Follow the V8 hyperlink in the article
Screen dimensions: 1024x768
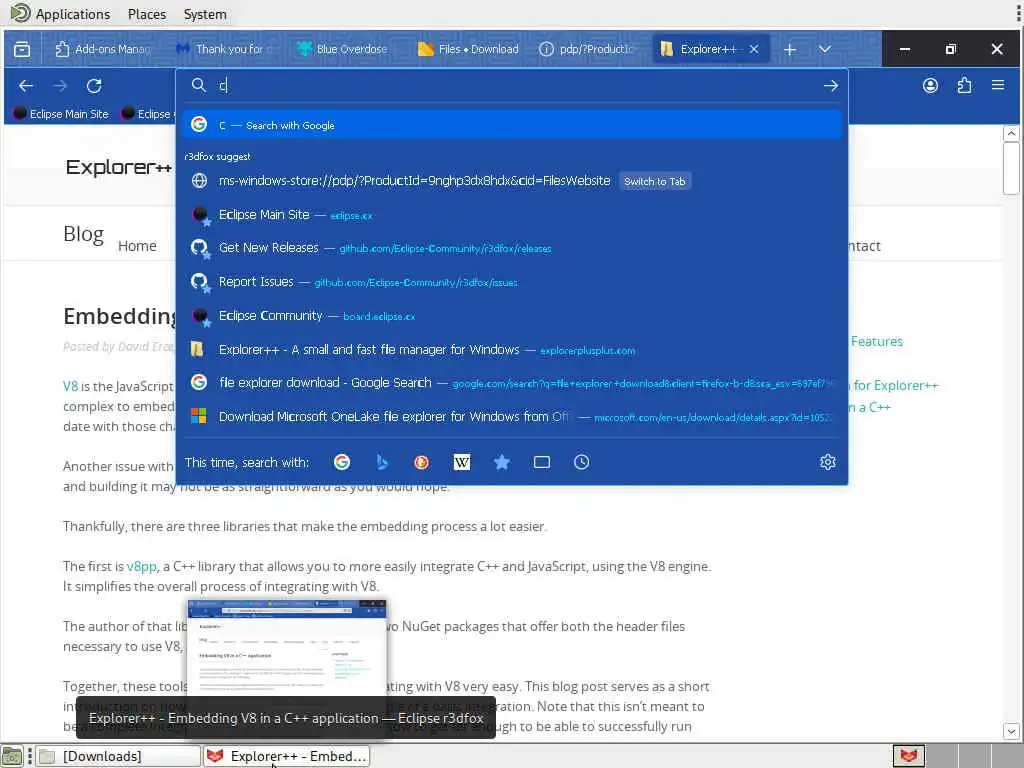pos(70,386)
